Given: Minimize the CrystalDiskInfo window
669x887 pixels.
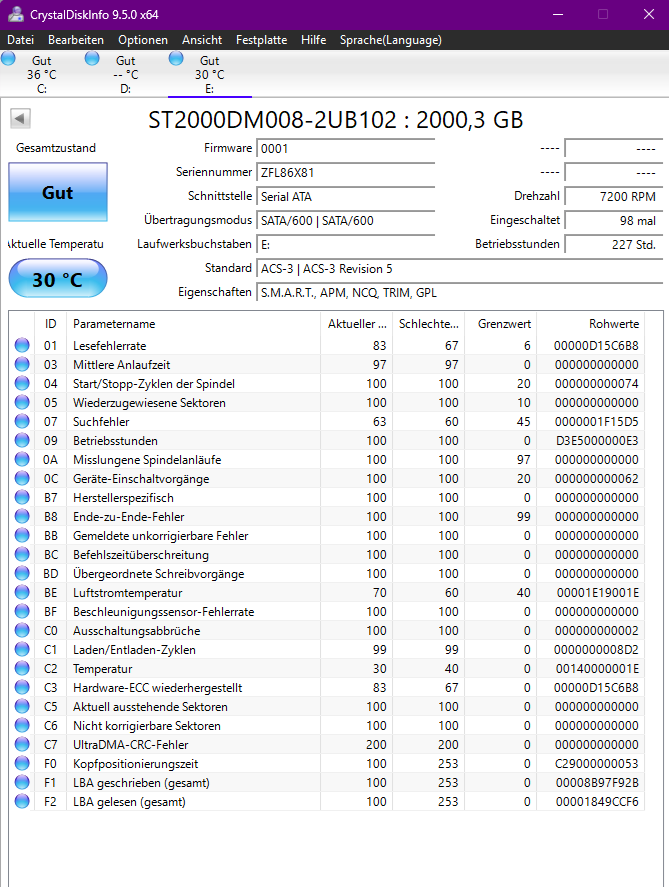Looking at the screenshot, I should pyautogui.click(x=558, y=14).
